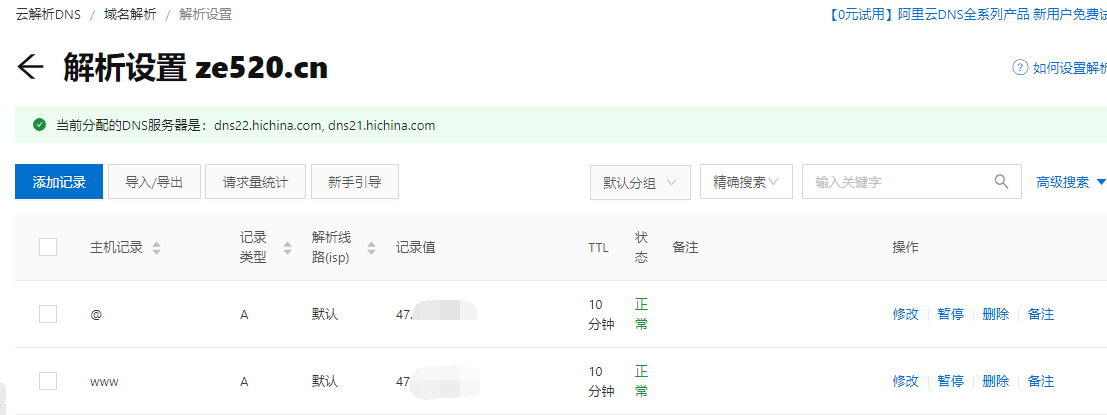Screen dimensions: 1107x415
Task: Expand 高级搜索 triangle arrow
Action: (1101, 182)
